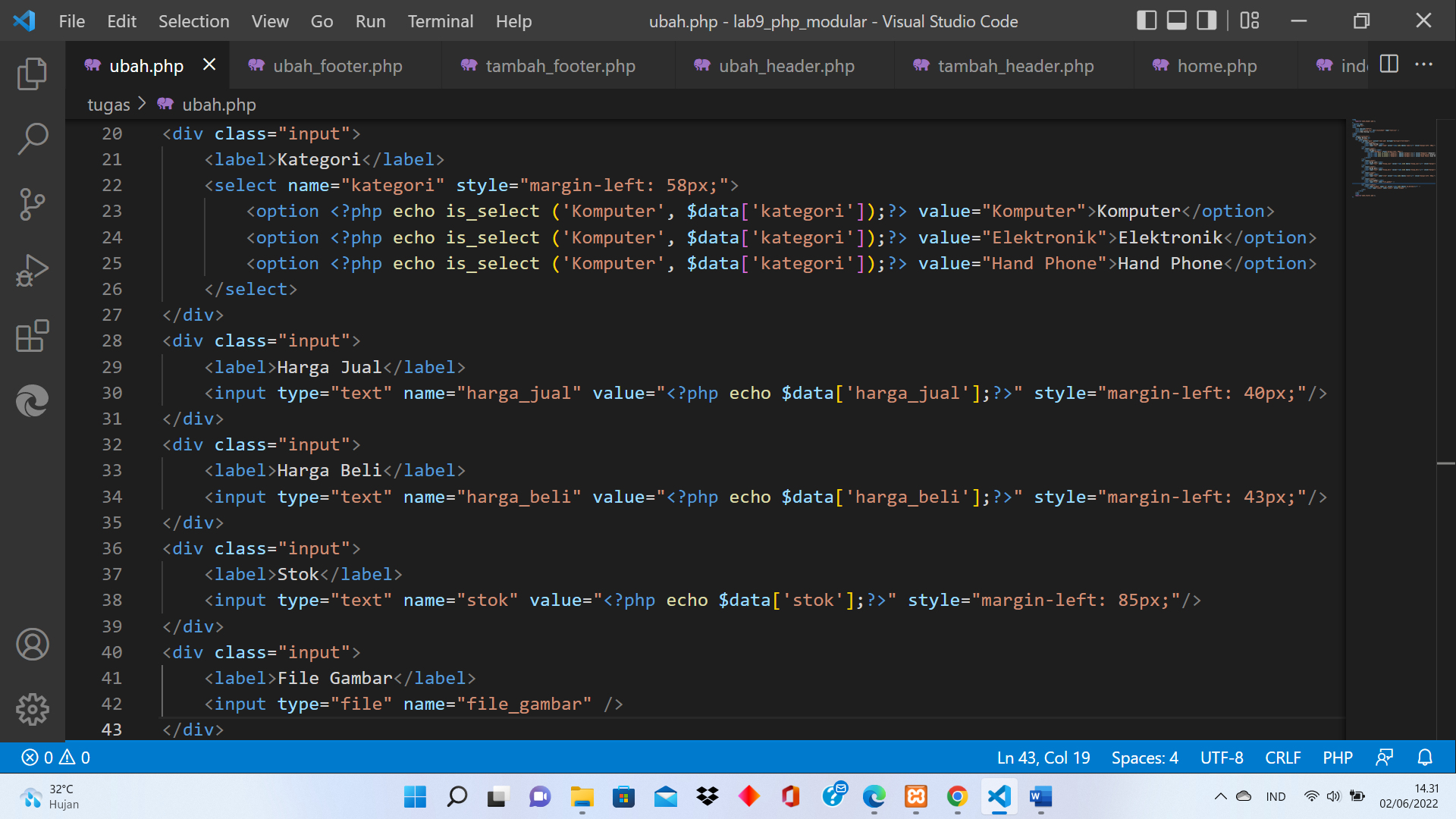Open the Search view
The image size is (1456, 819).
31,140
